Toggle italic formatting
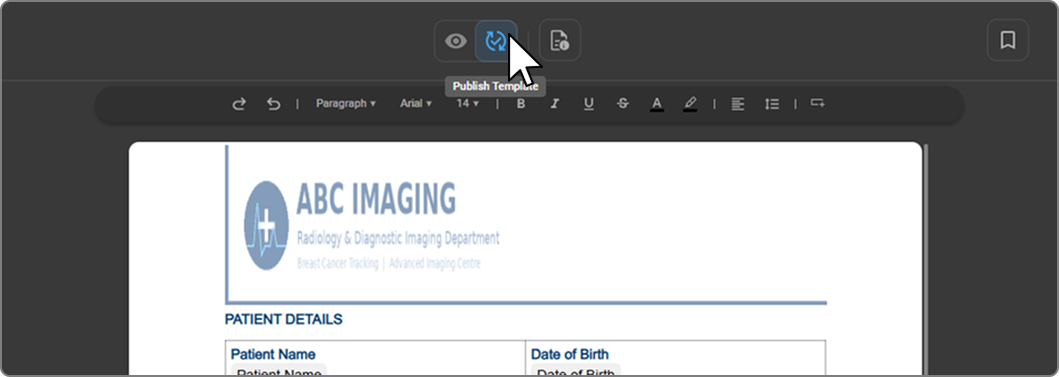 coord(554,104)
